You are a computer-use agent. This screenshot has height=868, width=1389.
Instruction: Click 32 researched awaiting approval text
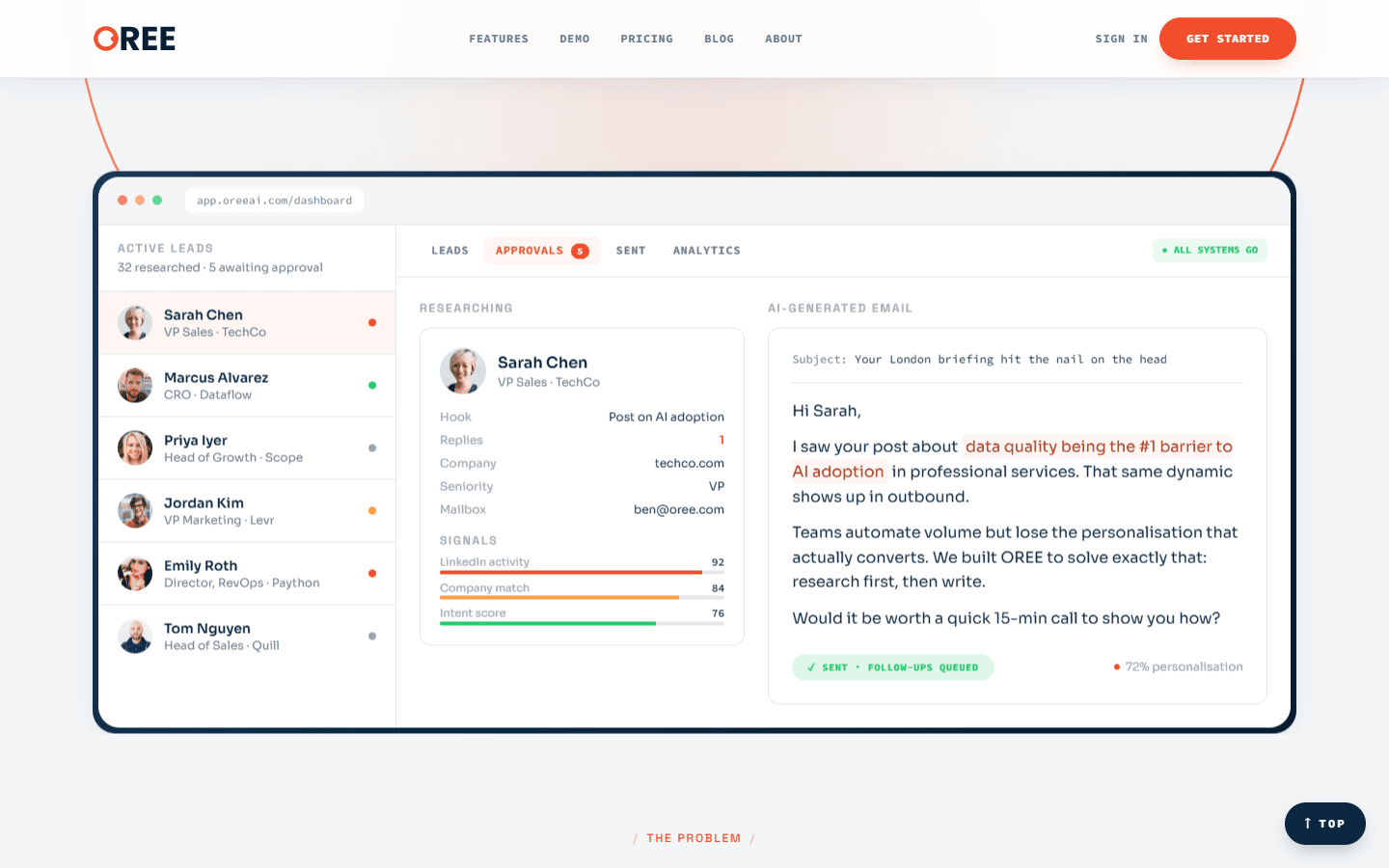click(220, 268)
